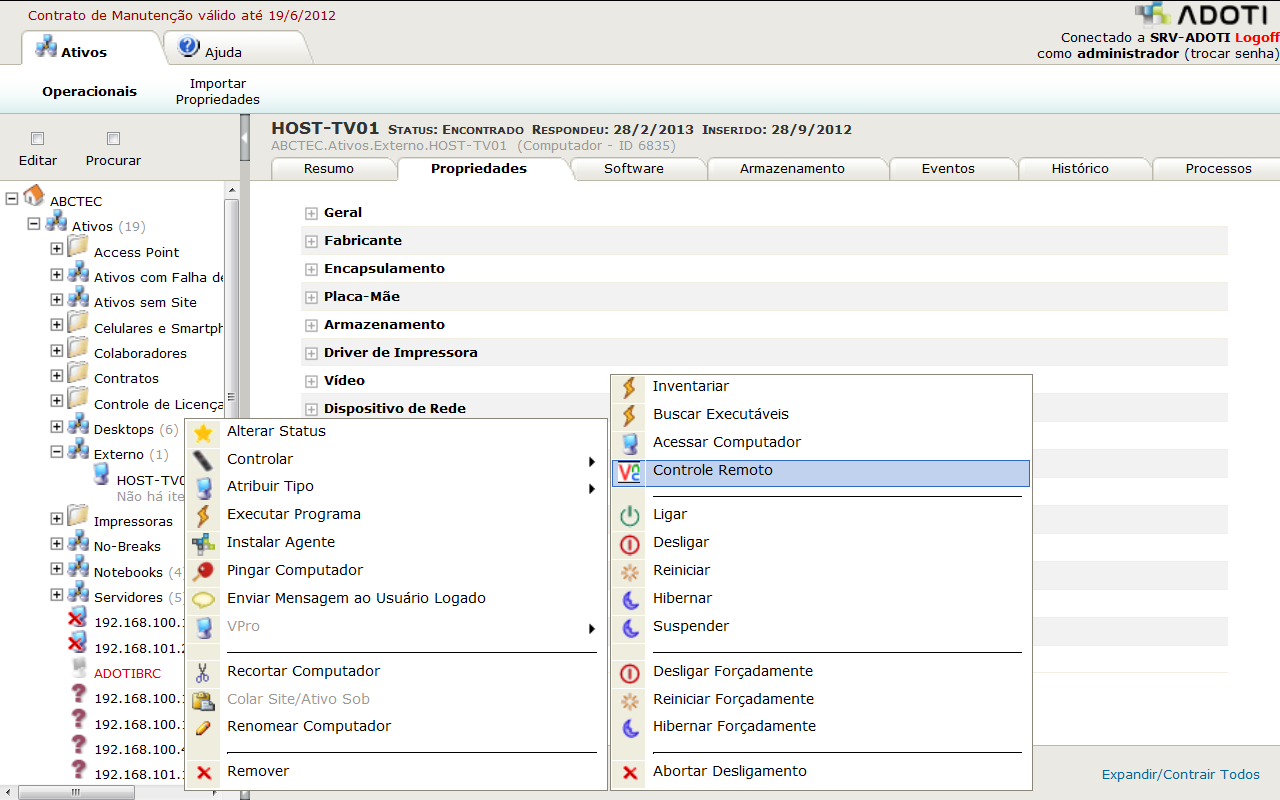Click the Reiniciar spinner icon
Screen dimensions: 1280x800
click(630, 573)
